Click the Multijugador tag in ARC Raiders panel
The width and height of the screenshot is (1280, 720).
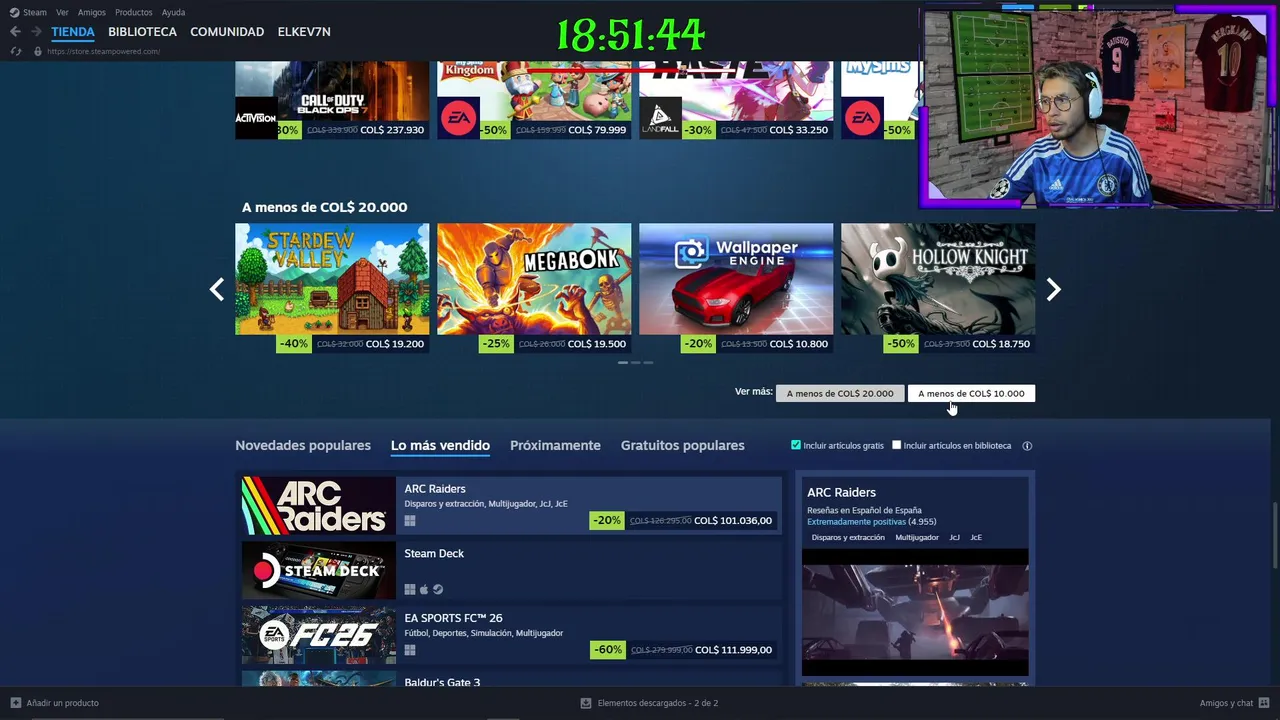coord(917,538)
